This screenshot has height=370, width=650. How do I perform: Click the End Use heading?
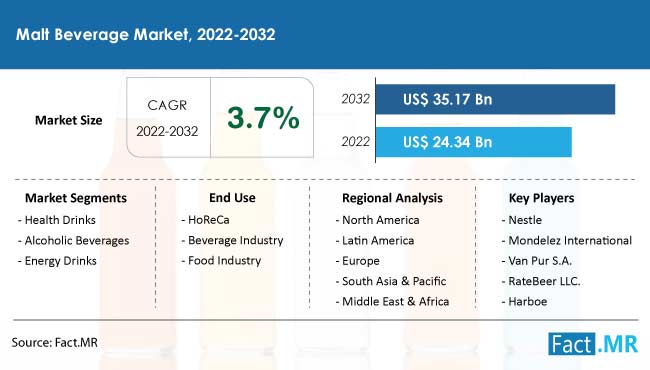(x=232, y=198)
